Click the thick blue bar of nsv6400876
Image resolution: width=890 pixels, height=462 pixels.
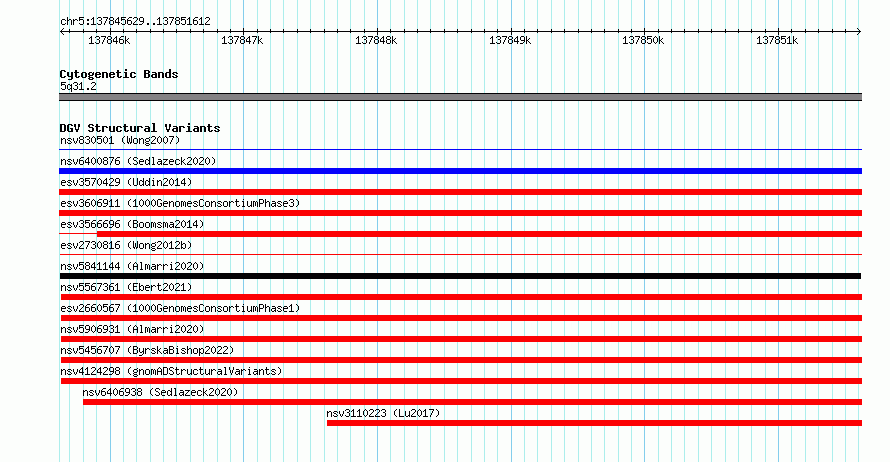click(460, 171)
